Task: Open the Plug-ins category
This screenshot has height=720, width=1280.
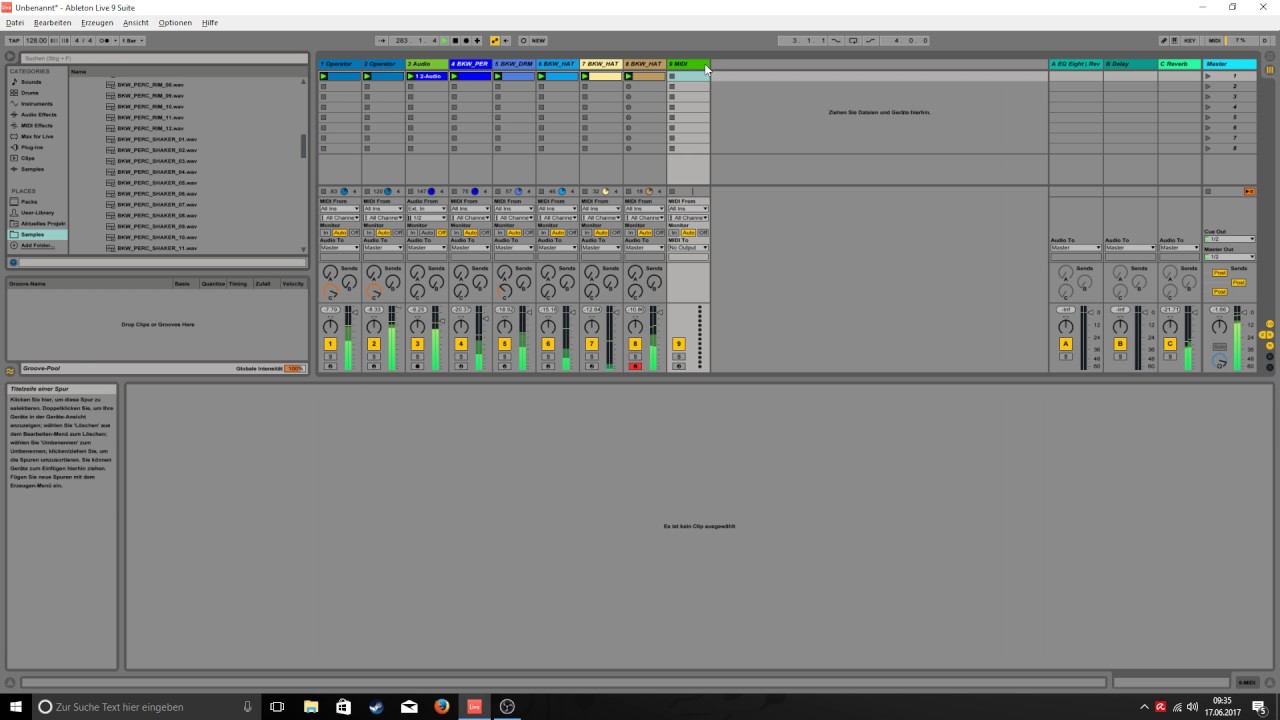Action: 31,147
